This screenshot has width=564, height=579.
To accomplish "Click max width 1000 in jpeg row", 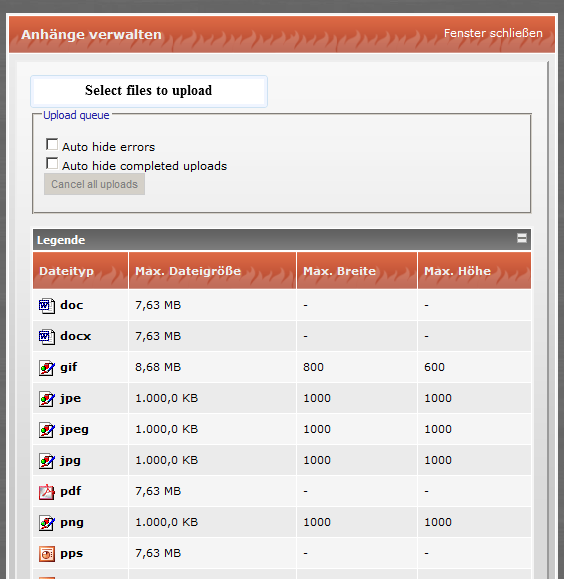I will [317, 429].
